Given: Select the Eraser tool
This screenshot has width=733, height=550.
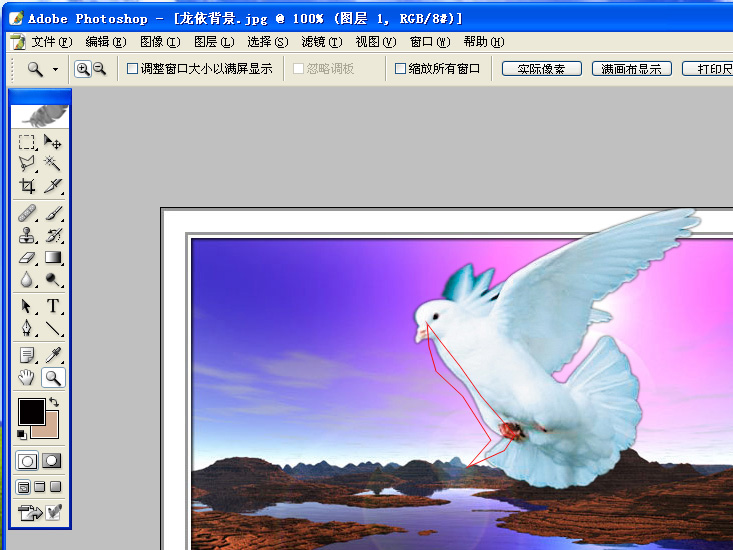Looking at the screenshot, I should [27, 257].
